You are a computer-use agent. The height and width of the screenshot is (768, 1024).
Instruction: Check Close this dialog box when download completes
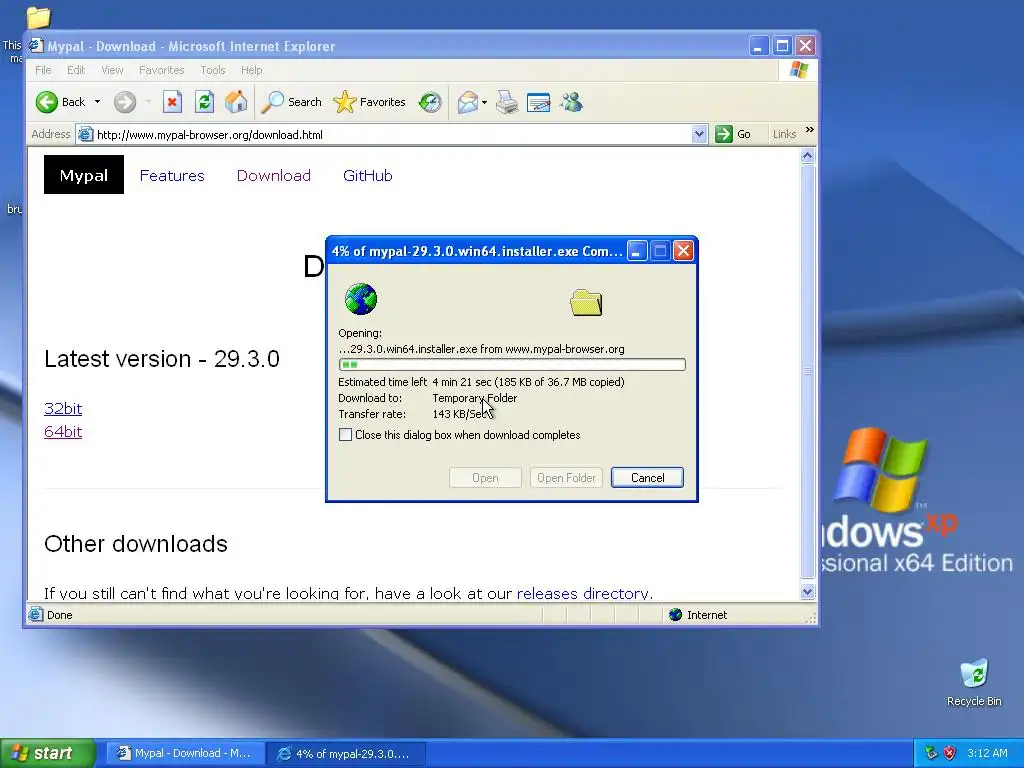345,435
